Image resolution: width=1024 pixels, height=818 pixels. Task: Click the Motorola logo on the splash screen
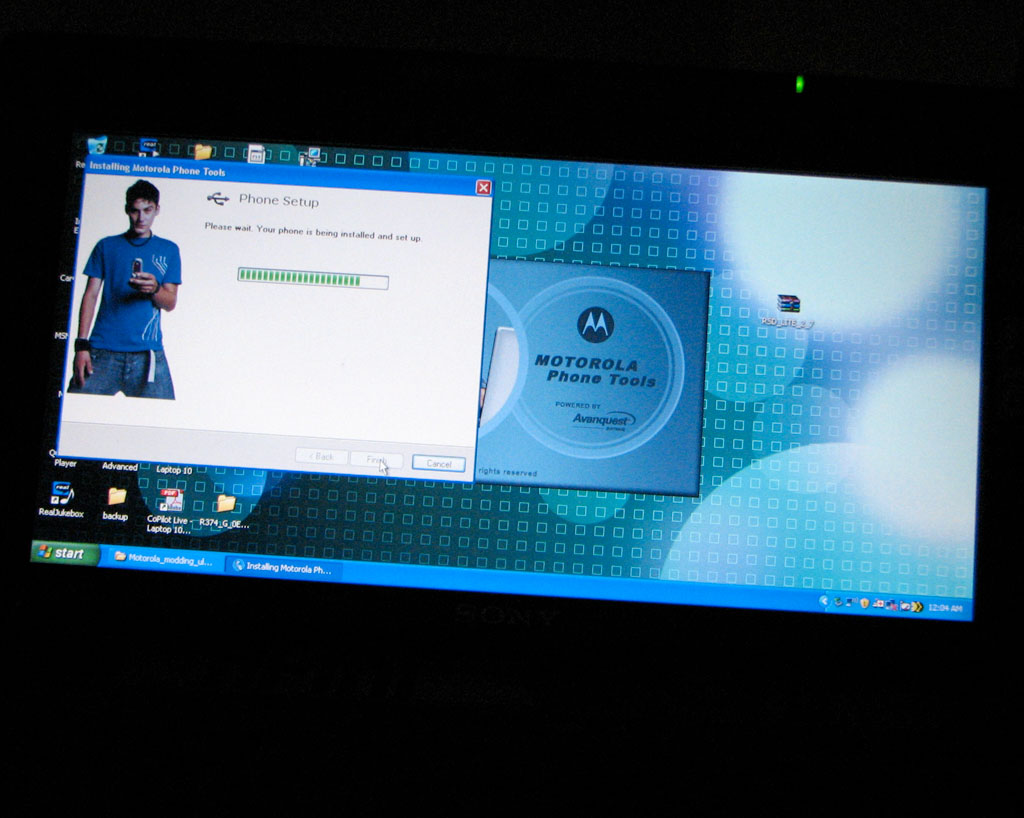[x=595, y=324]
